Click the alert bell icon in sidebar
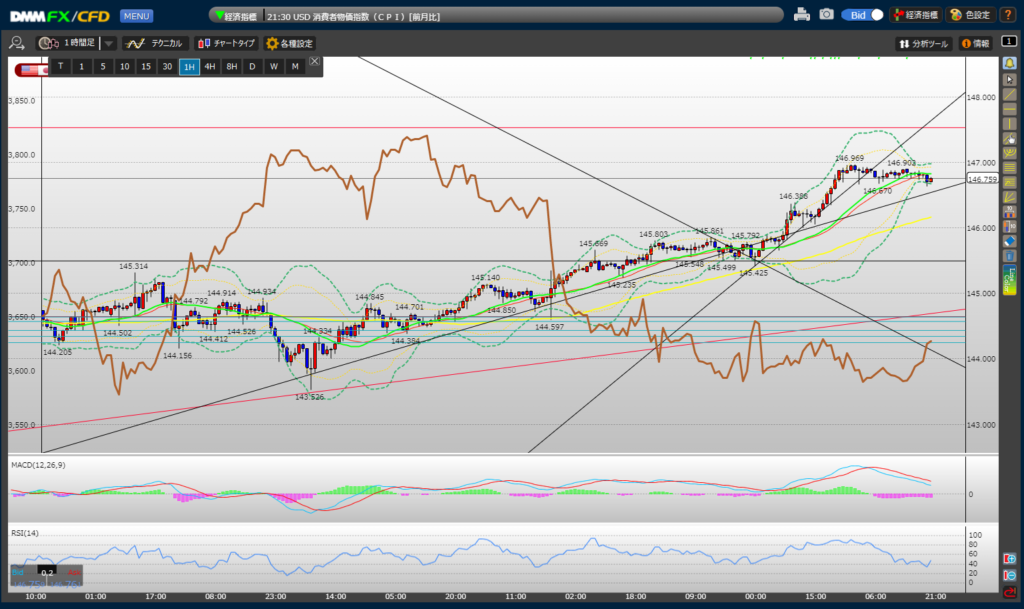Viewport: 1024px width, 609px height. click(1010, 63)
